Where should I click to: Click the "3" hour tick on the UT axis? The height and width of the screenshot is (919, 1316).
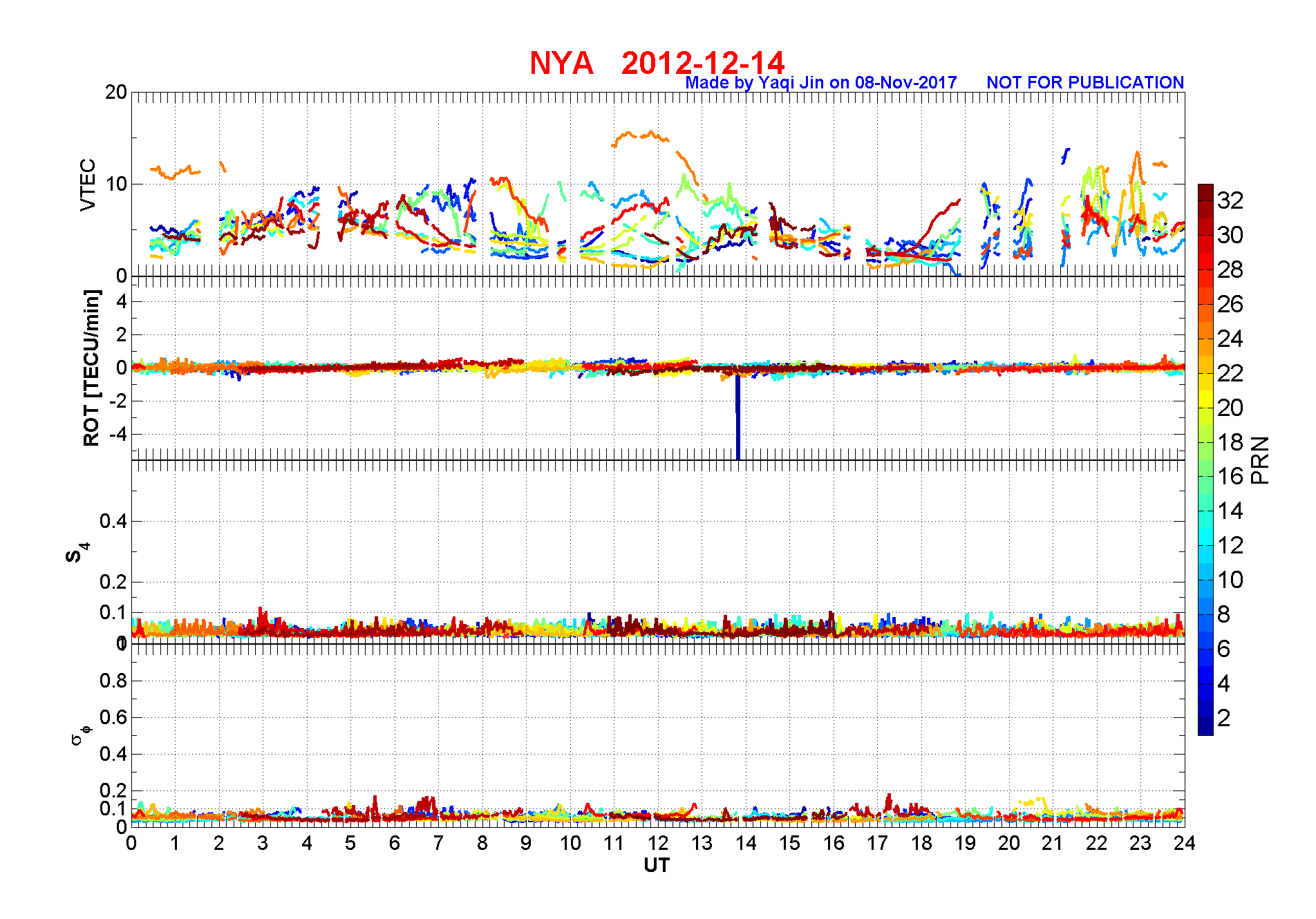(263, 843)
